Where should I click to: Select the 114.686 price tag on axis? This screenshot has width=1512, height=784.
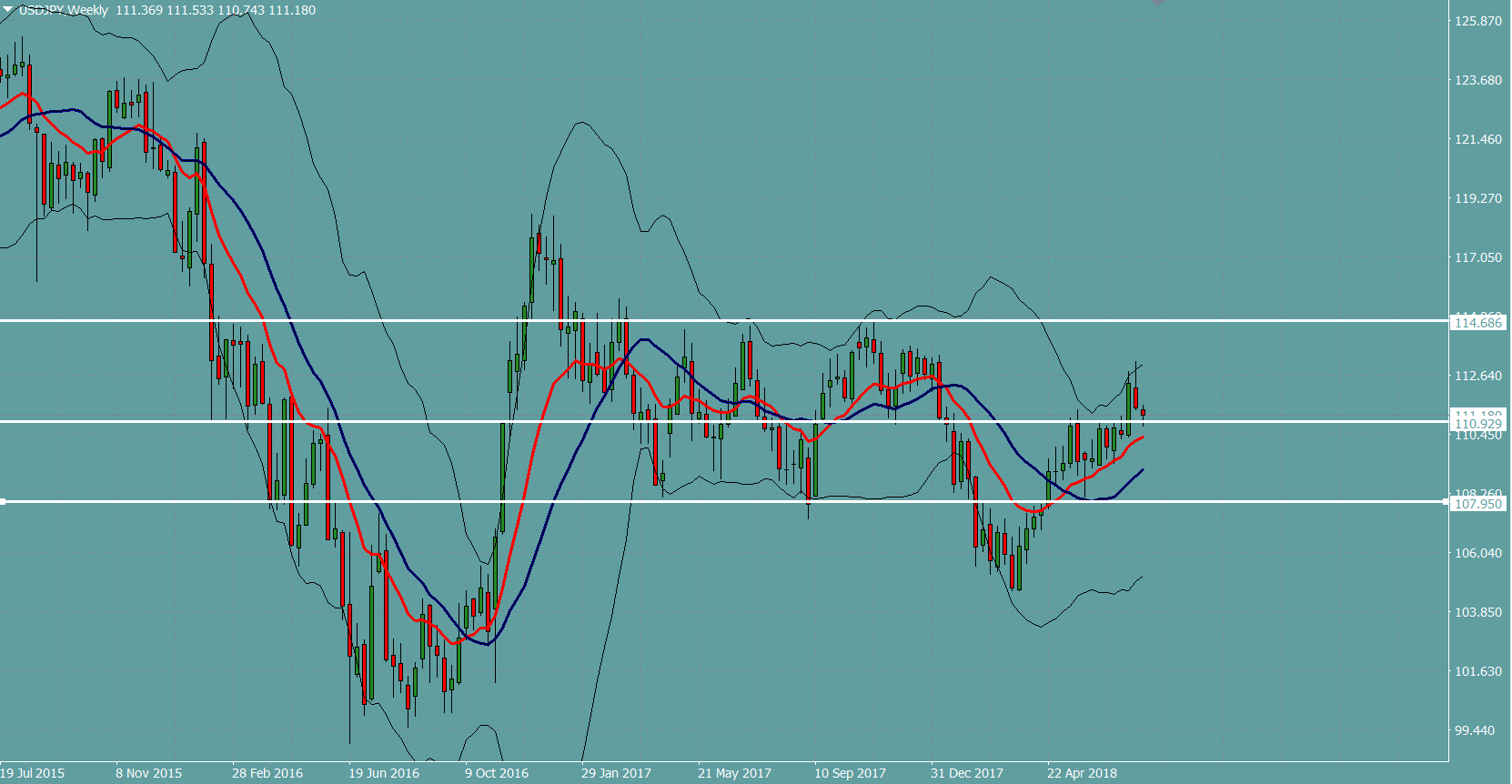1478,323
